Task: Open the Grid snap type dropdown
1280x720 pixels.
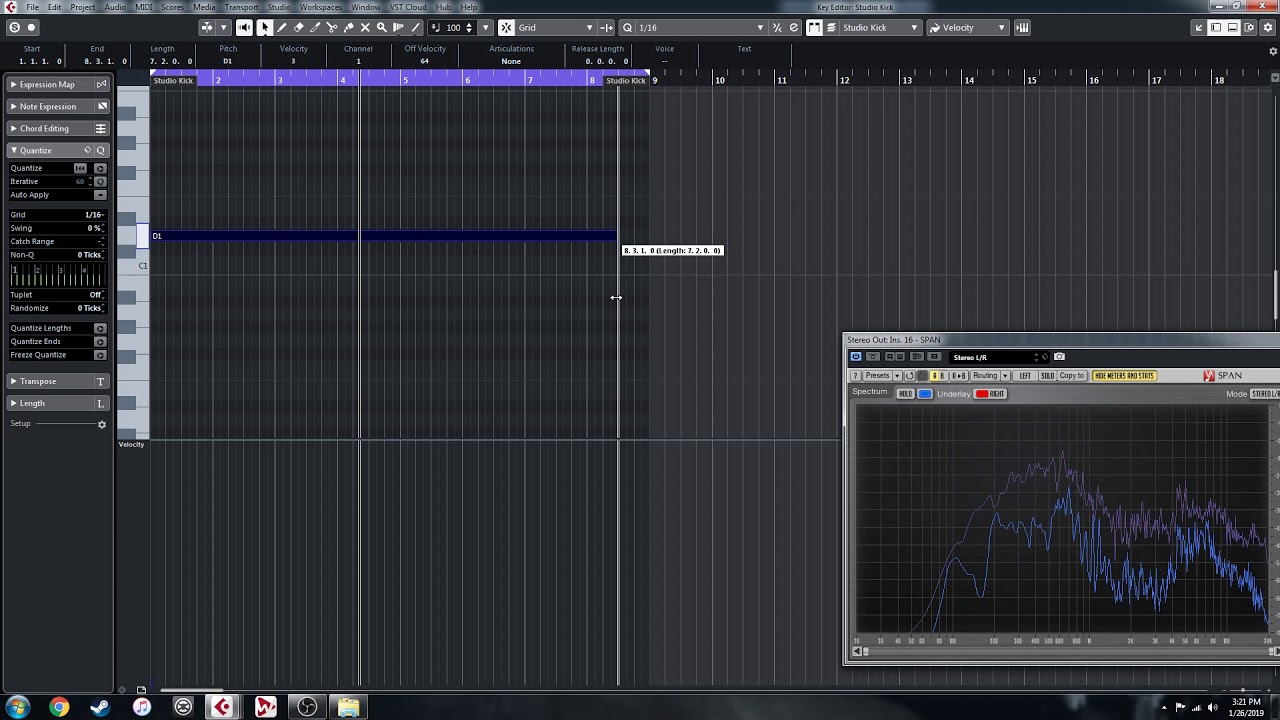Action: 557,28
